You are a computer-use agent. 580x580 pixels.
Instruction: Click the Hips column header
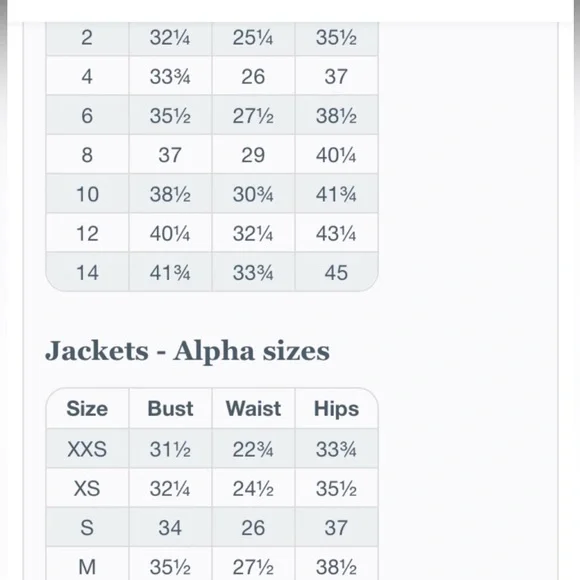(x=336, y=408)
